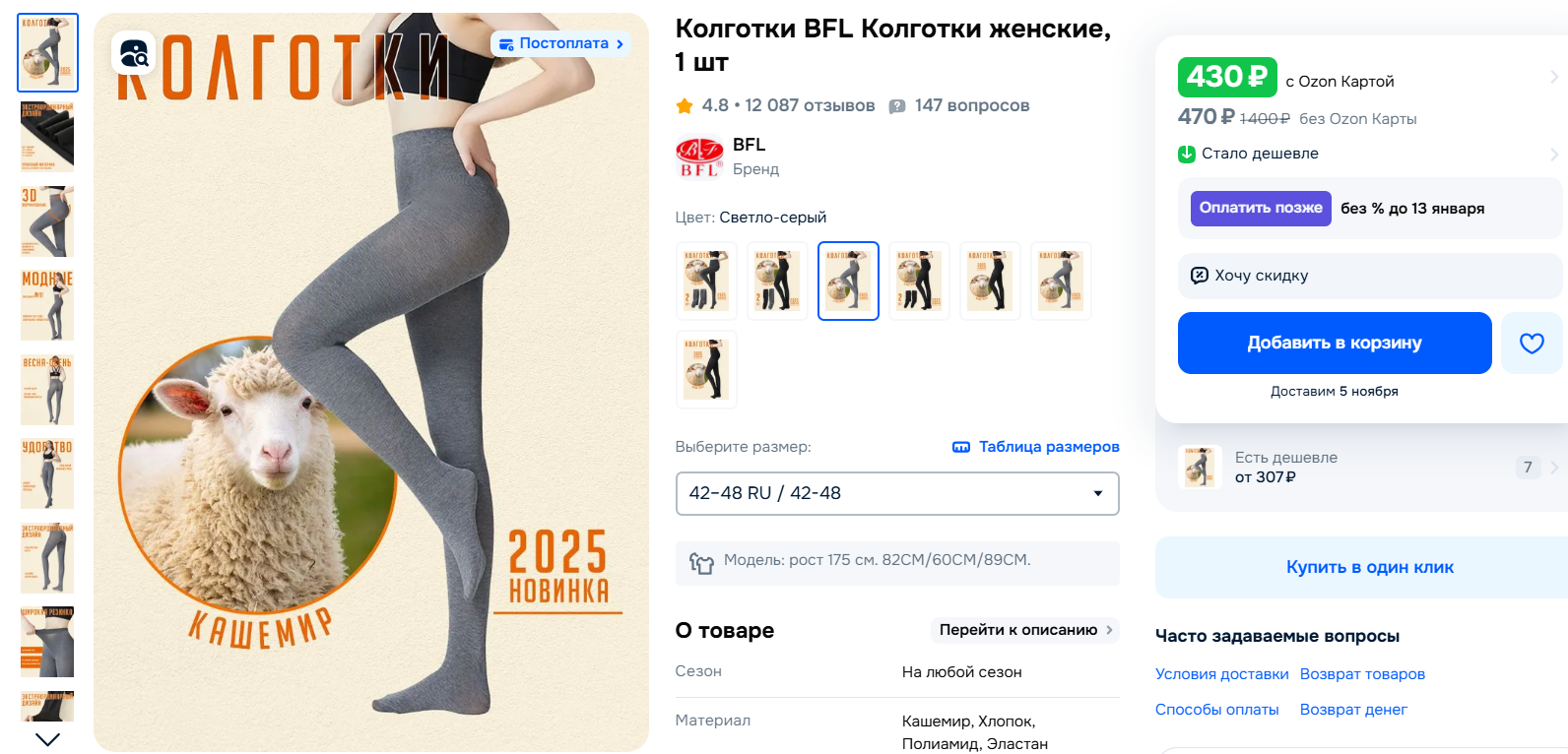Click the green price drop arrow icon
This screenshot has width=1568, height=754.
[1187, 154]
